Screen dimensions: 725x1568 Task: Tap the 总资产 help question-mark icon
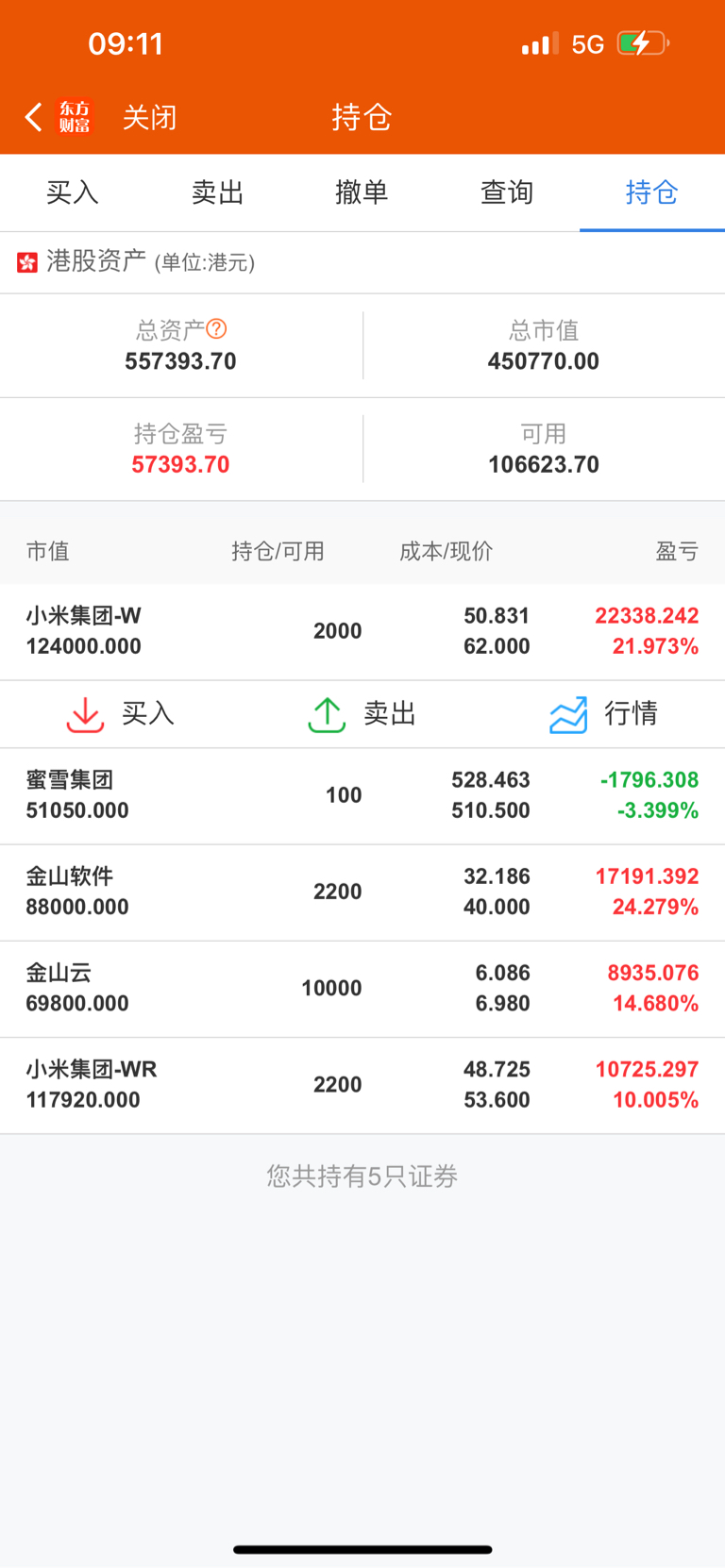click(216, 328)
